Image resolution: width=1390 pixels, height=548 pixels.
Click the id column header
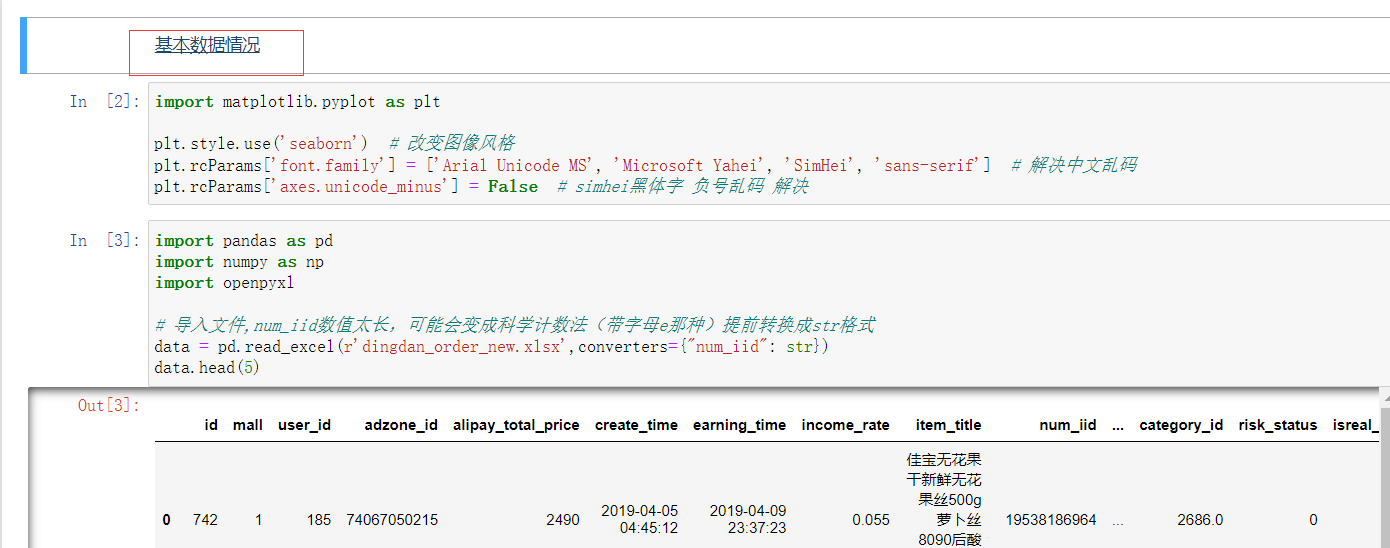pyautogui.click(x=211, y=425)
